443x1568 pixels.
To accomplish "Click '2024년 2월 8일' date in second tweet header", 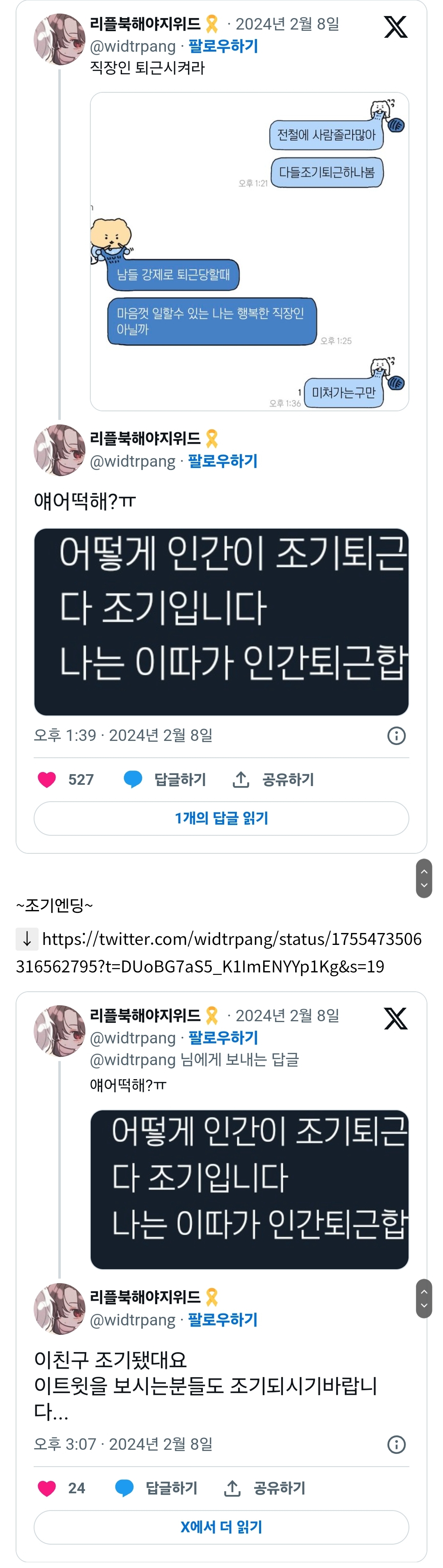I will [287, 1016].
